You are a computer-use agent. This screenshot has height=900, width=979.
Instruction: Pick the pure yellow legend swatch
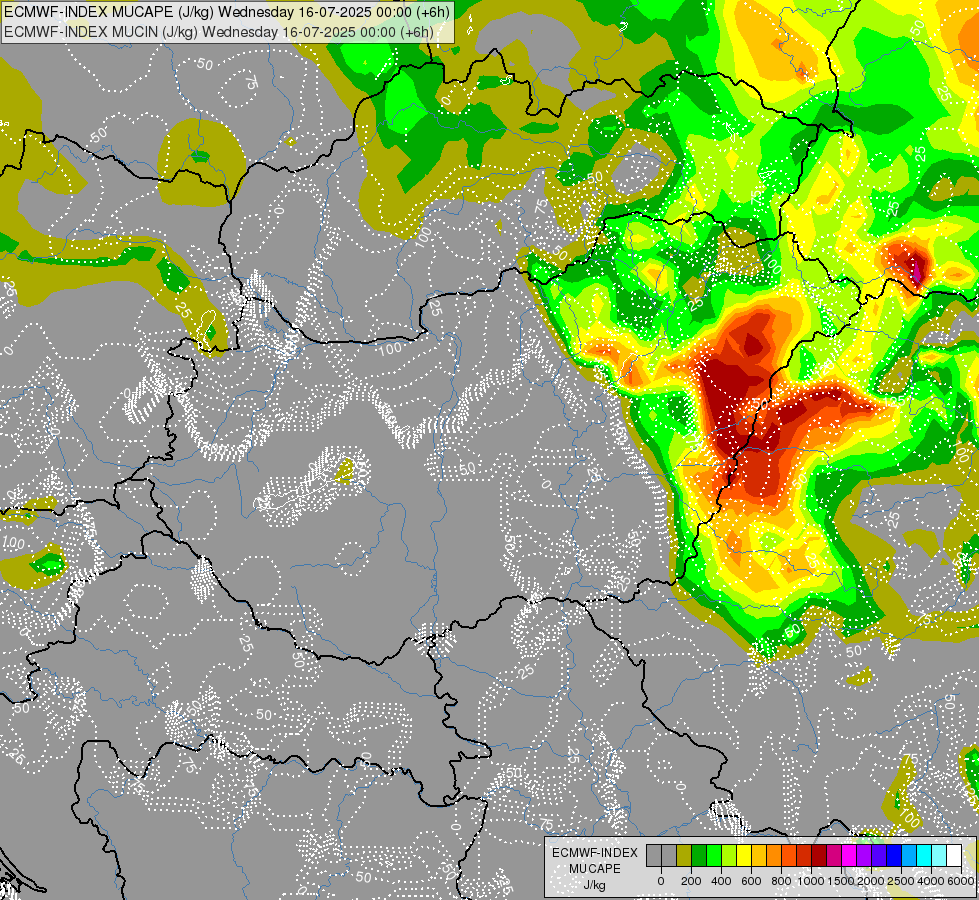coord(744,855)
